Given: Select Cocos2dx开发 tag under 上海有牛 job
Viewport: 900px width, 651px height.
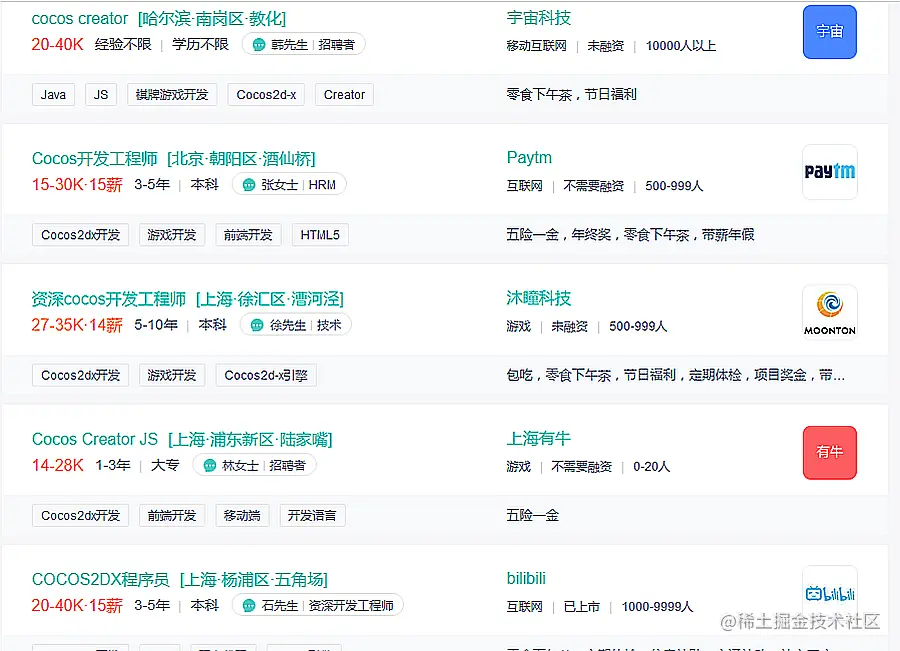Looking at the screenshot, I should pos(80,516).
